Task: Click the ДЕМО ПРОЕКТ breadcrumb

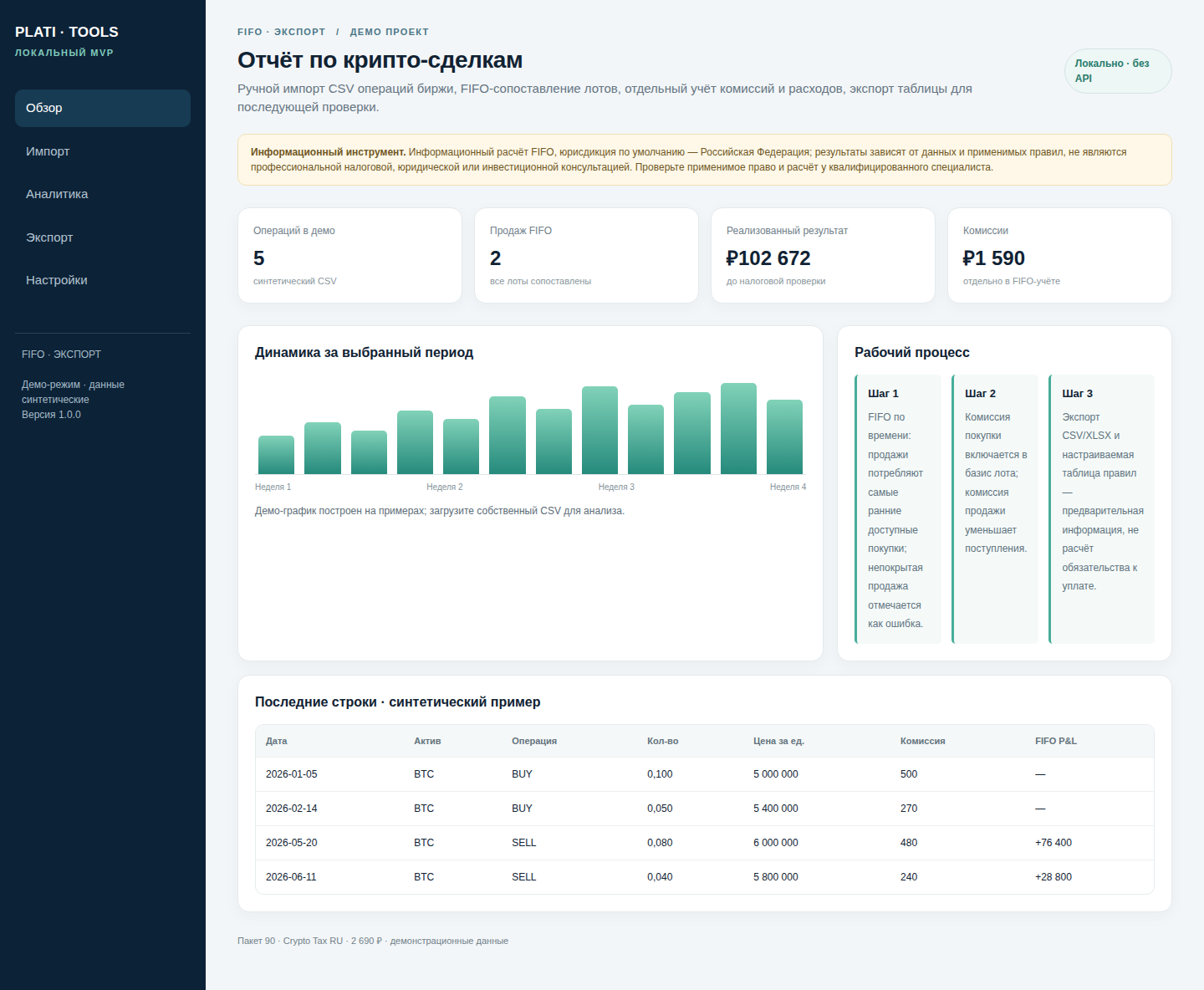Action: (390, 32)
